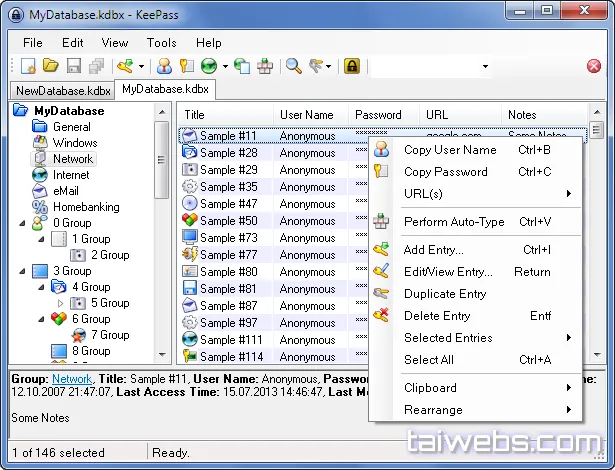The height and width of the screenshot is (470, 615).
Task: Open the Edit menu
Action: coord(73,42)
